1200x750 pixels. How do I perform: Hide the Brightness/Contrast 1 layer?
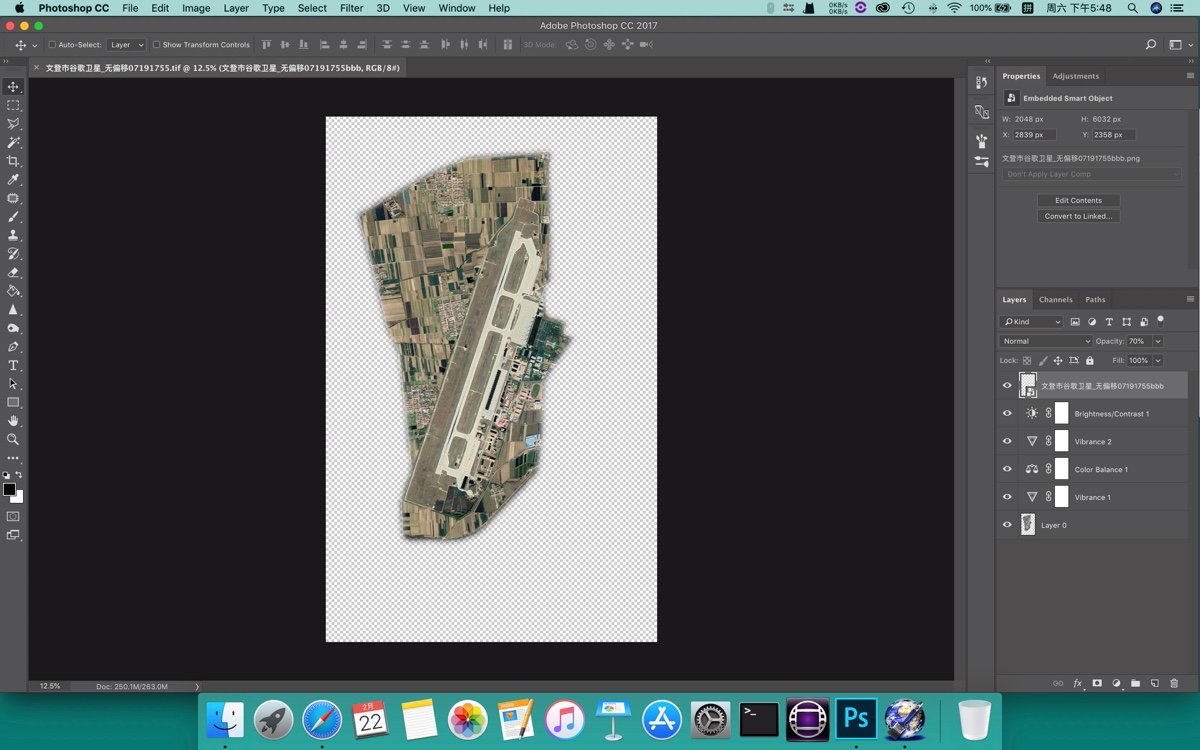(1007, 413)
